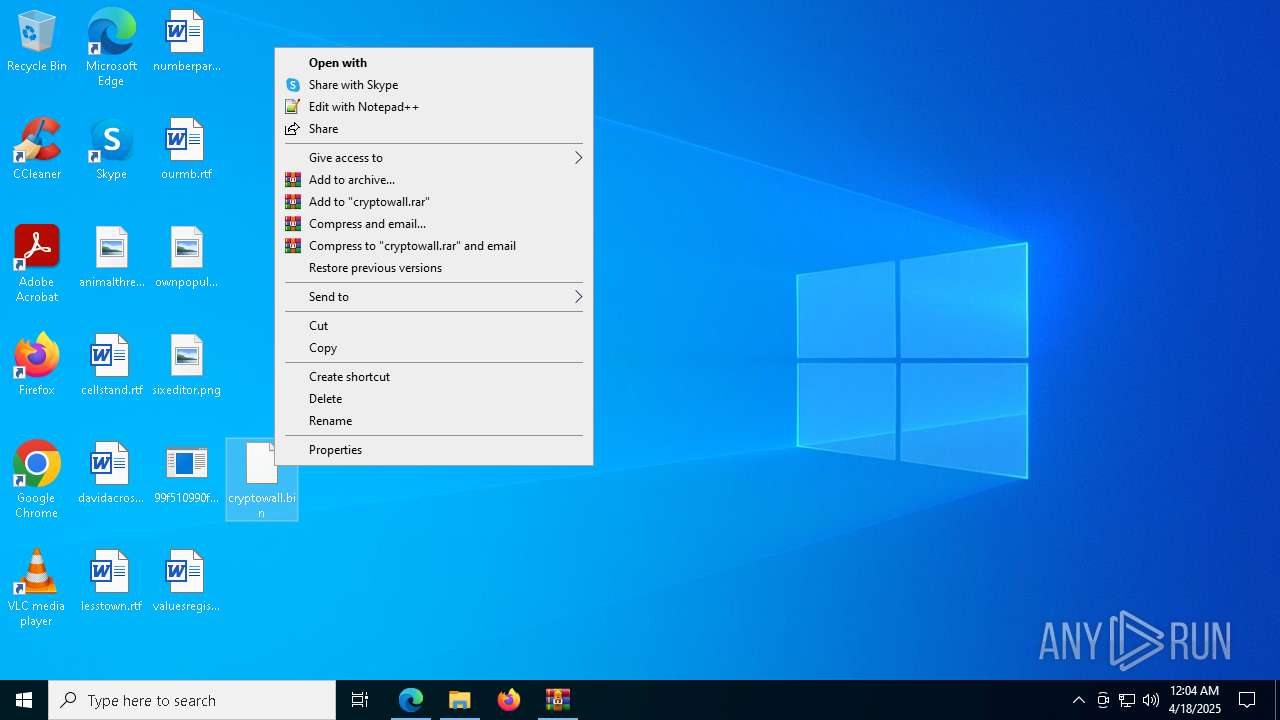Select the sixeditor.png file icon
The width and height of the screenshot is (1280, 720).
(186, 365)
